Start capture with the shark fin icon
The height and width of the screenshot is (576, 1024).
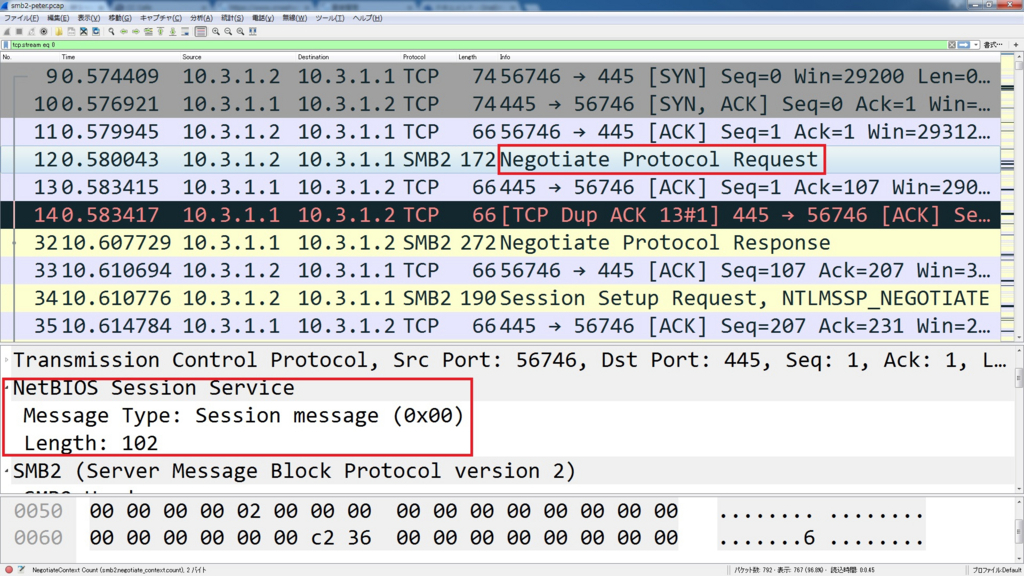[7, 31]
